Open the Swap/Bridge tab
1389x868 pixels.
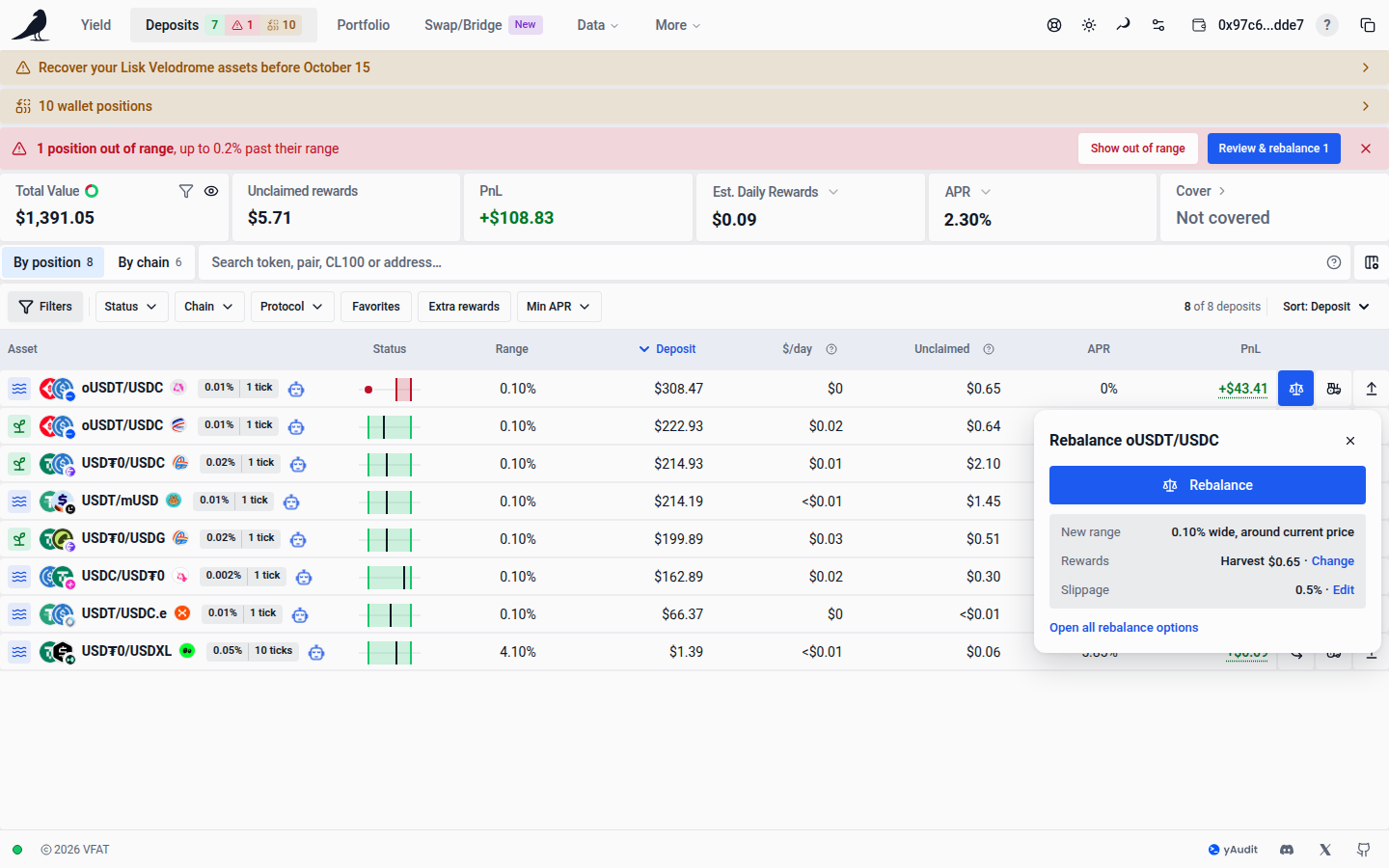click(x=483, y=25)
